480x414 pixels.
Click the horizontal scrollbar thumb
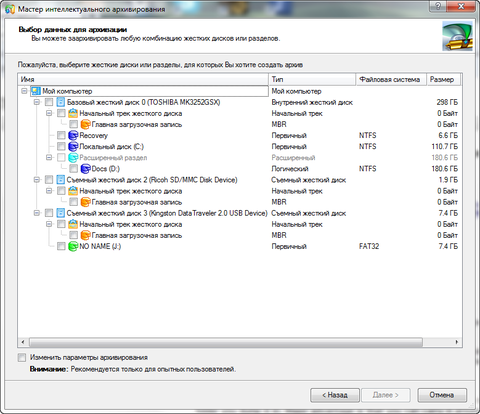(226, 342)
